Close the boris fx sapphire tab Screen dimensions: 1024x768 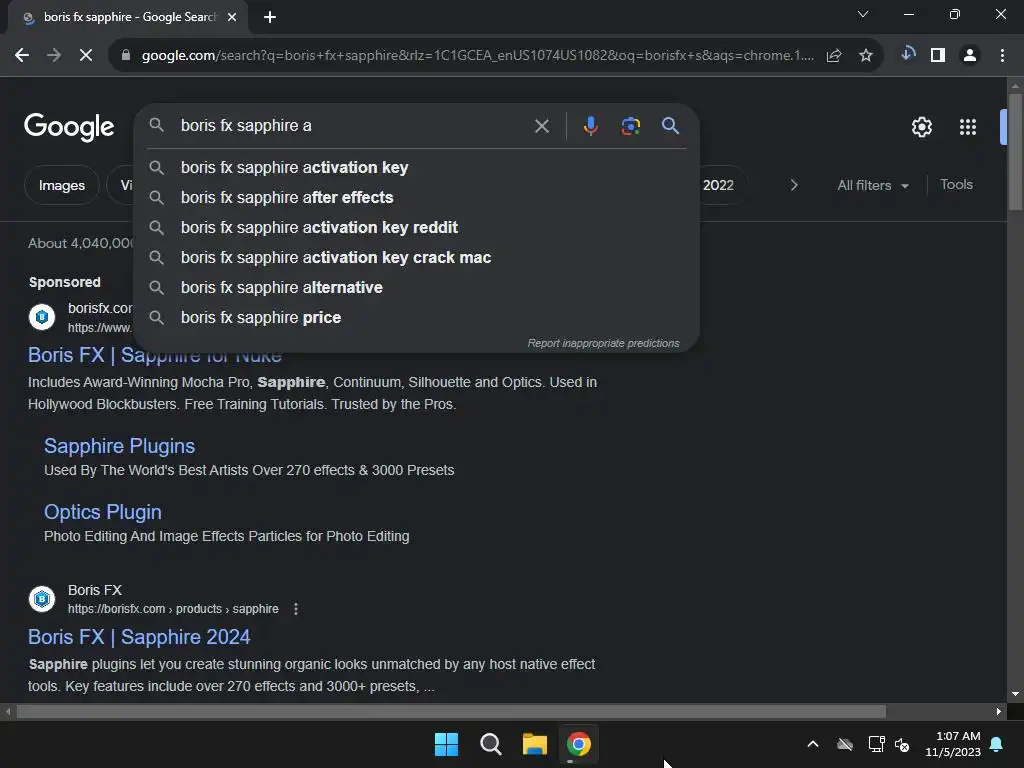pos(232,17)
